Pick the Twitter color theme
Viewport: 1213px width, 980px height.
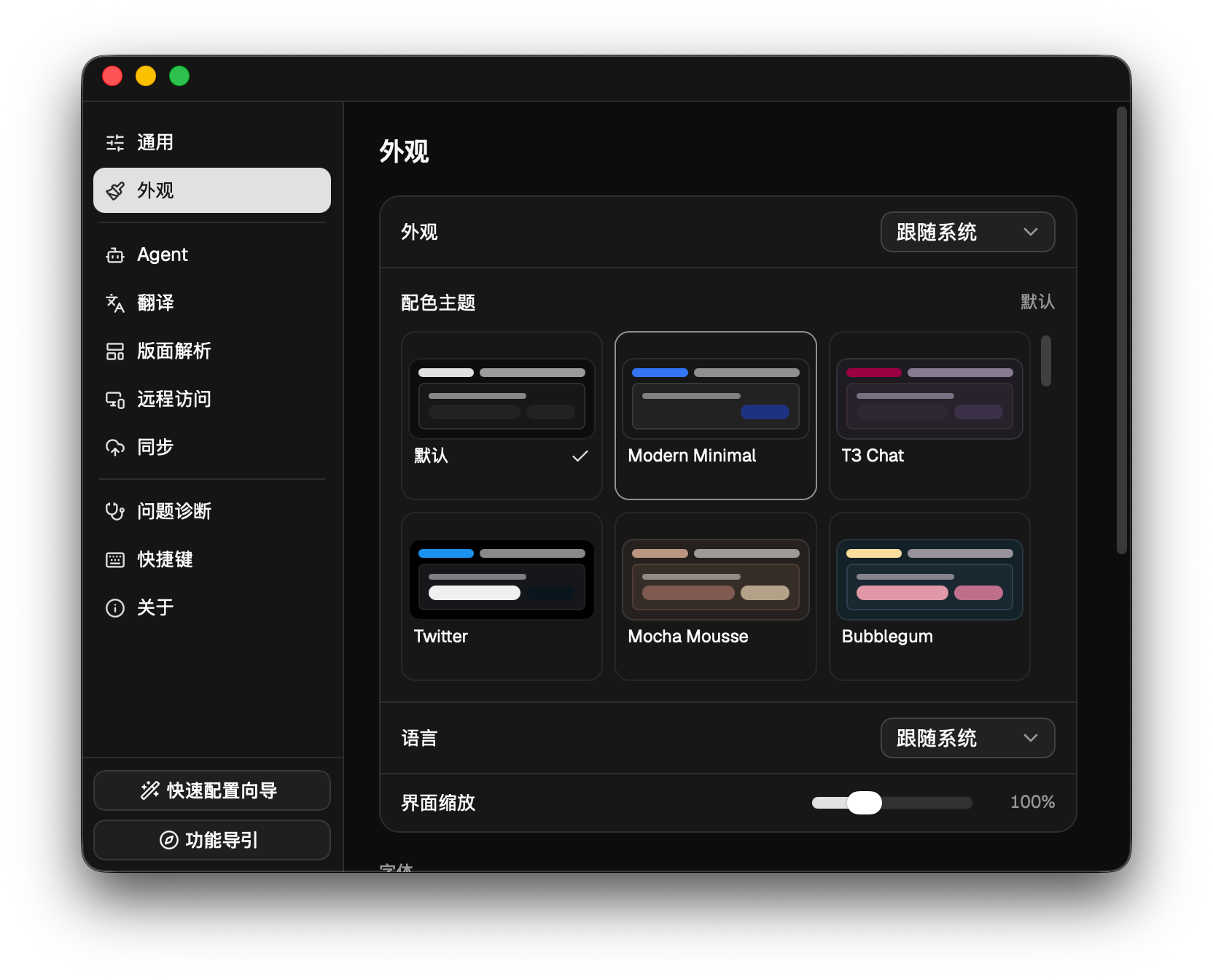point(502,596)
